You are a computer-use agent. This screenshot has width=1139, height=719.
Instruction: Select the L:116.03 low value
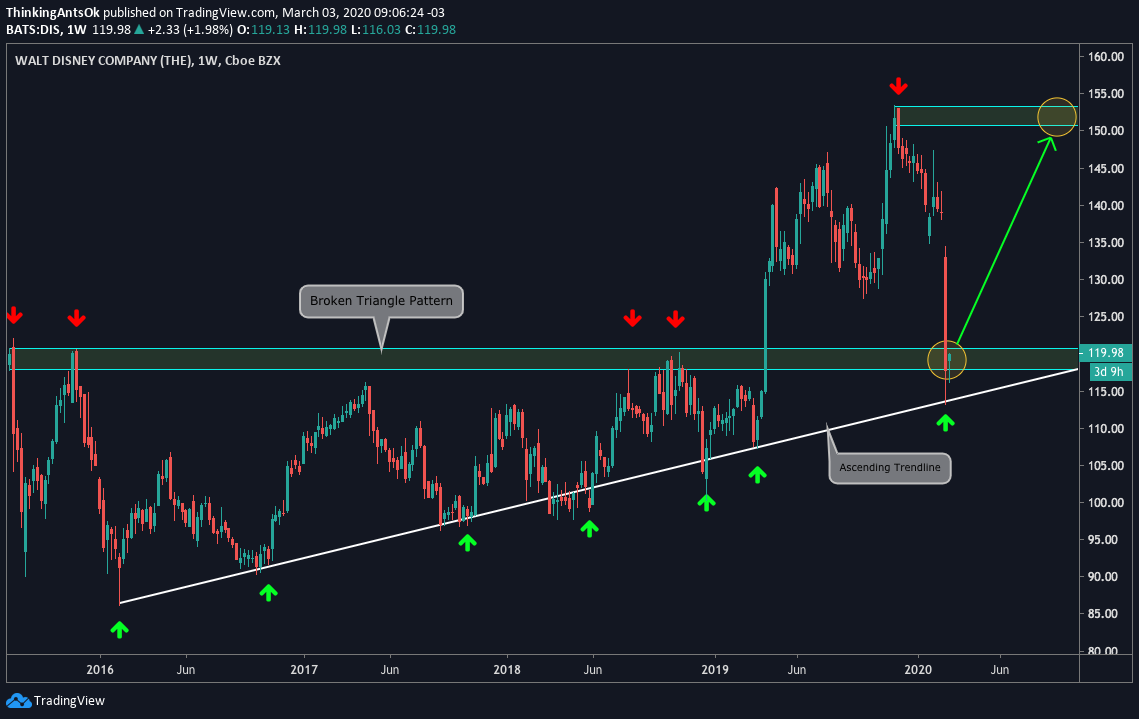tap(375, 30)
